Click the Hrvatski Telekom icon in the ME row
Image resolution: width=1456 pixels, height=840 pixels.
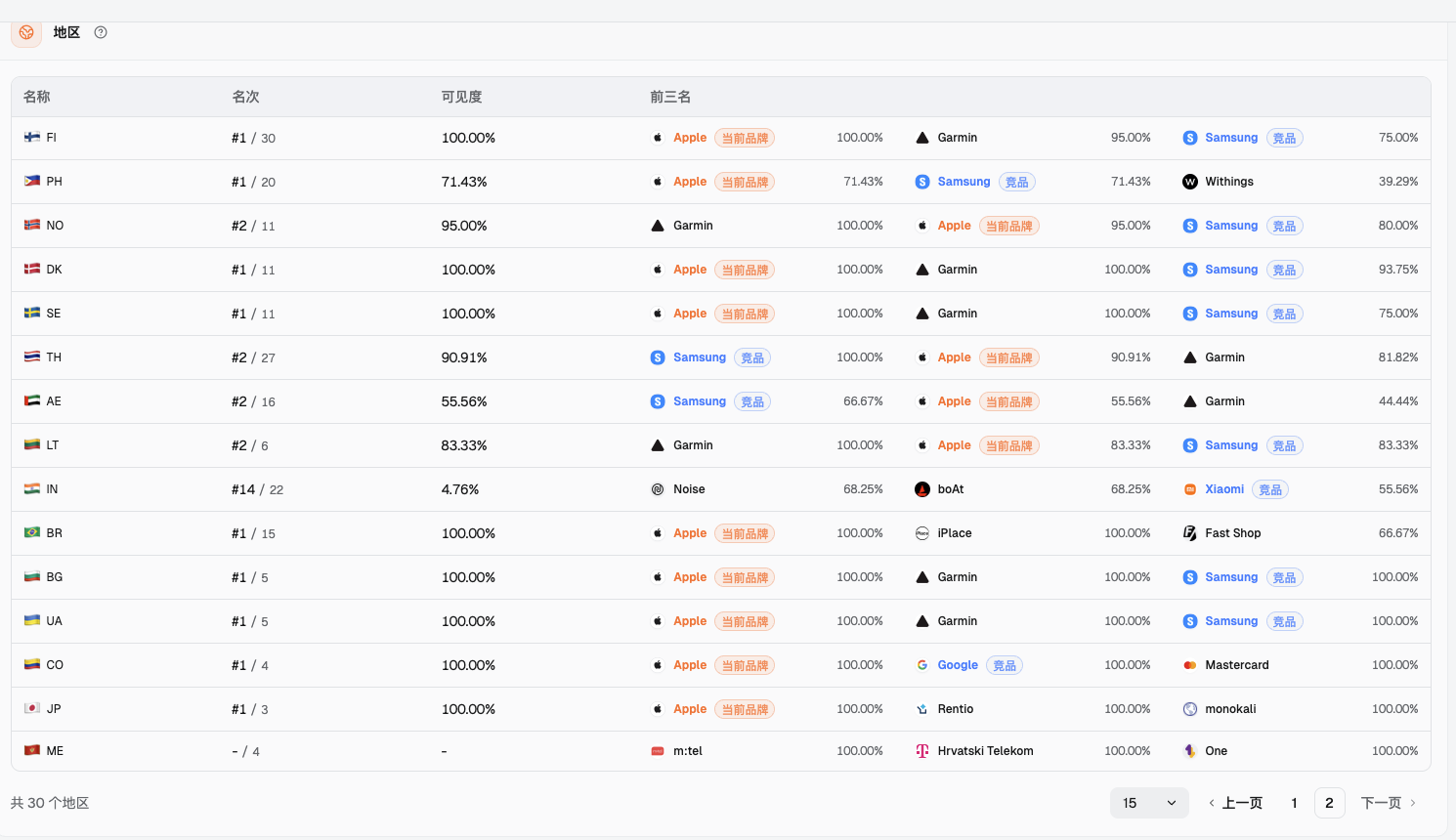(x=922, y=751)
